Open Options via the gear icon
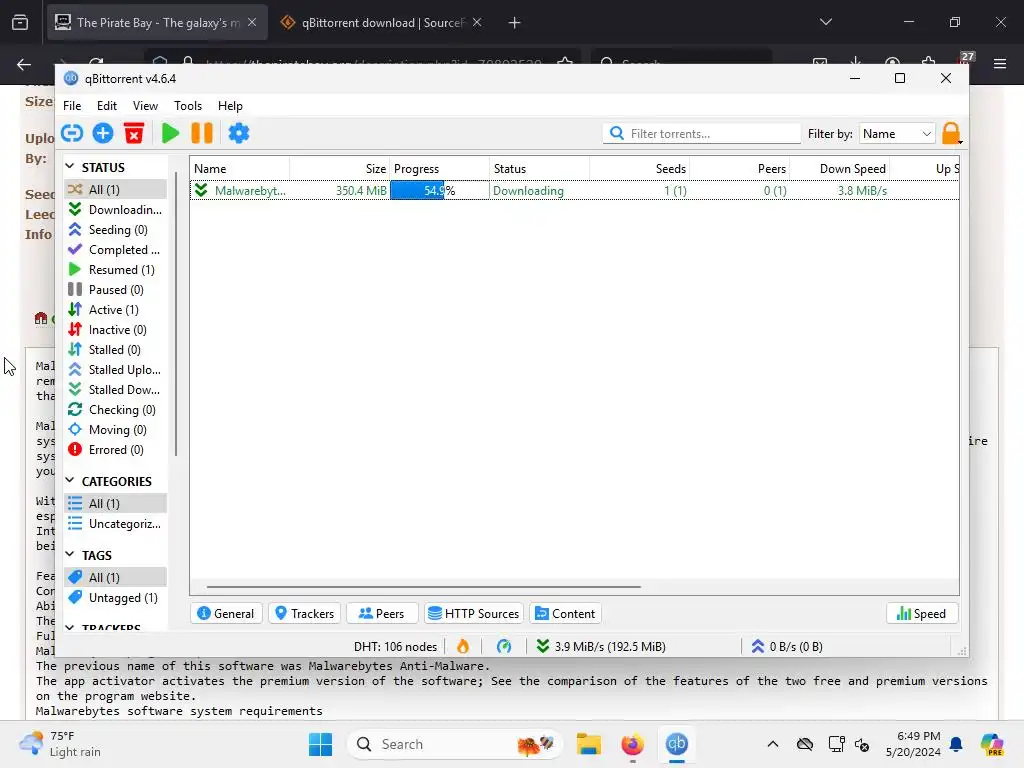The height and width of the screenshot is (768, 1024). (238, 133)
